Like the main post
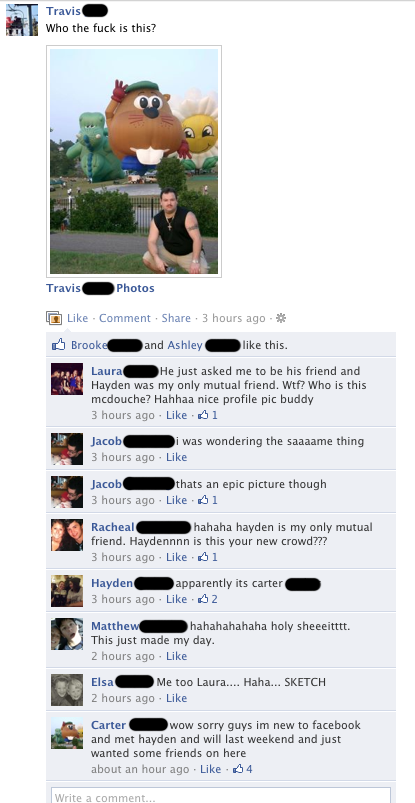 77,318
